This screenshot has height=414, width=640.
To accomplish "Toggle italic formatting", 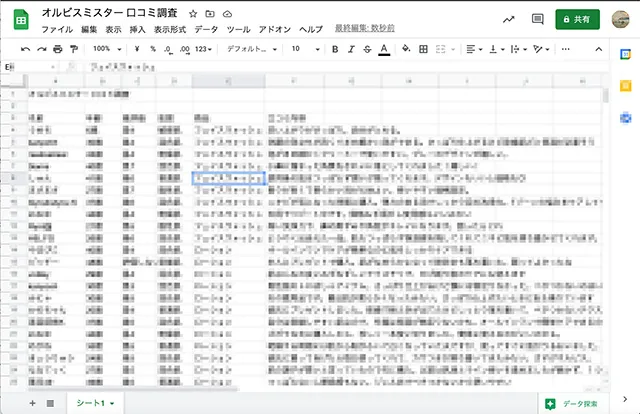I will coord(351,49).
